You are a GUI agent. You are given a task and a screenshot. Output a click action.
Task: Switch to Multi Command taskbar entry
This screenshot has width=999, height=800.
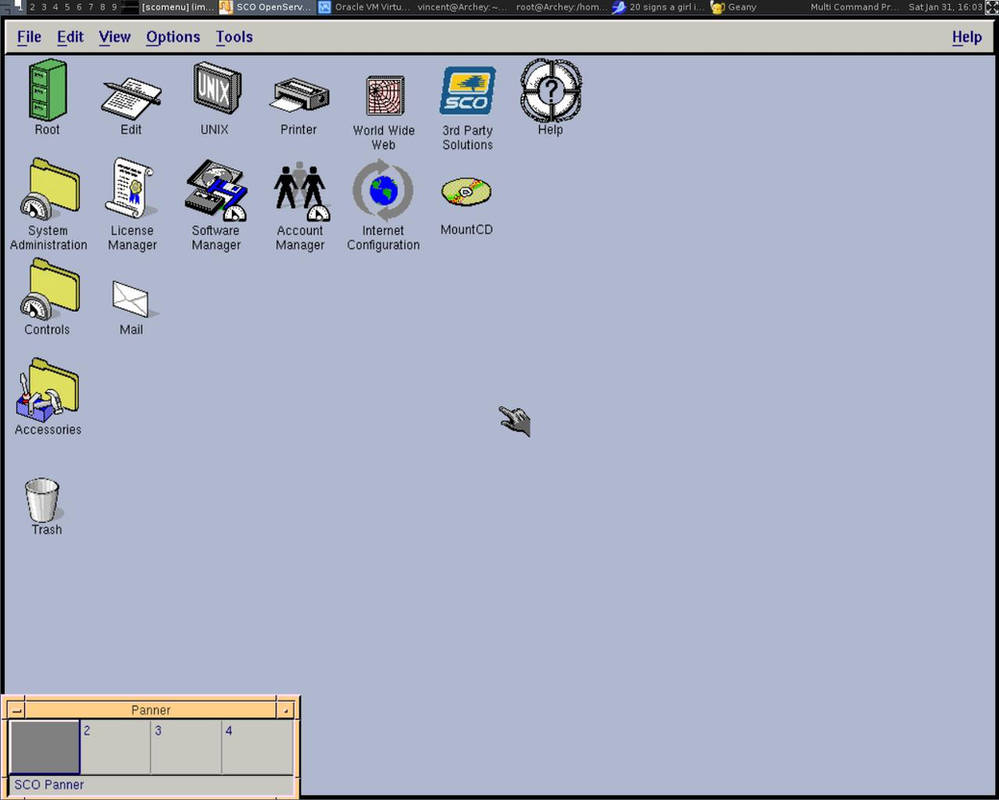(x=854, y=7)
